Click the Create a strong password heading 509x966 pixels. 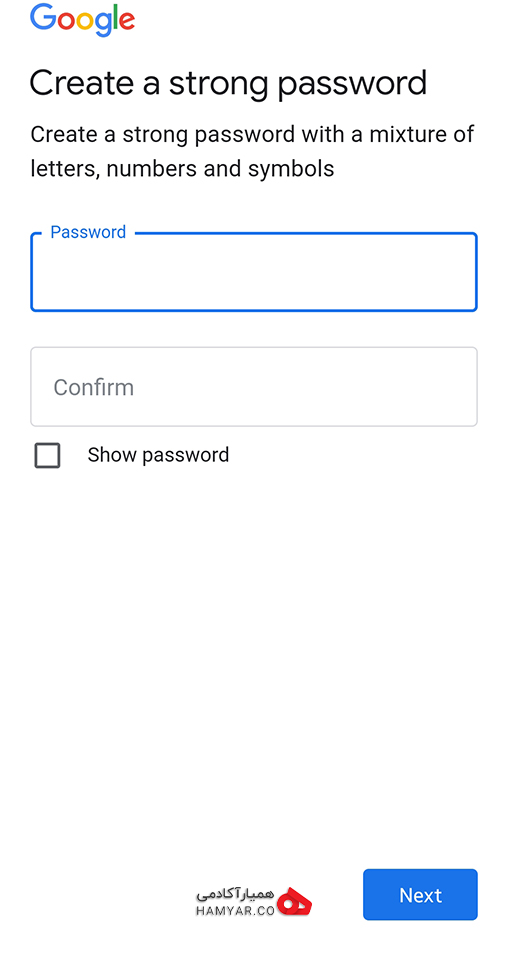coord(229,84)
